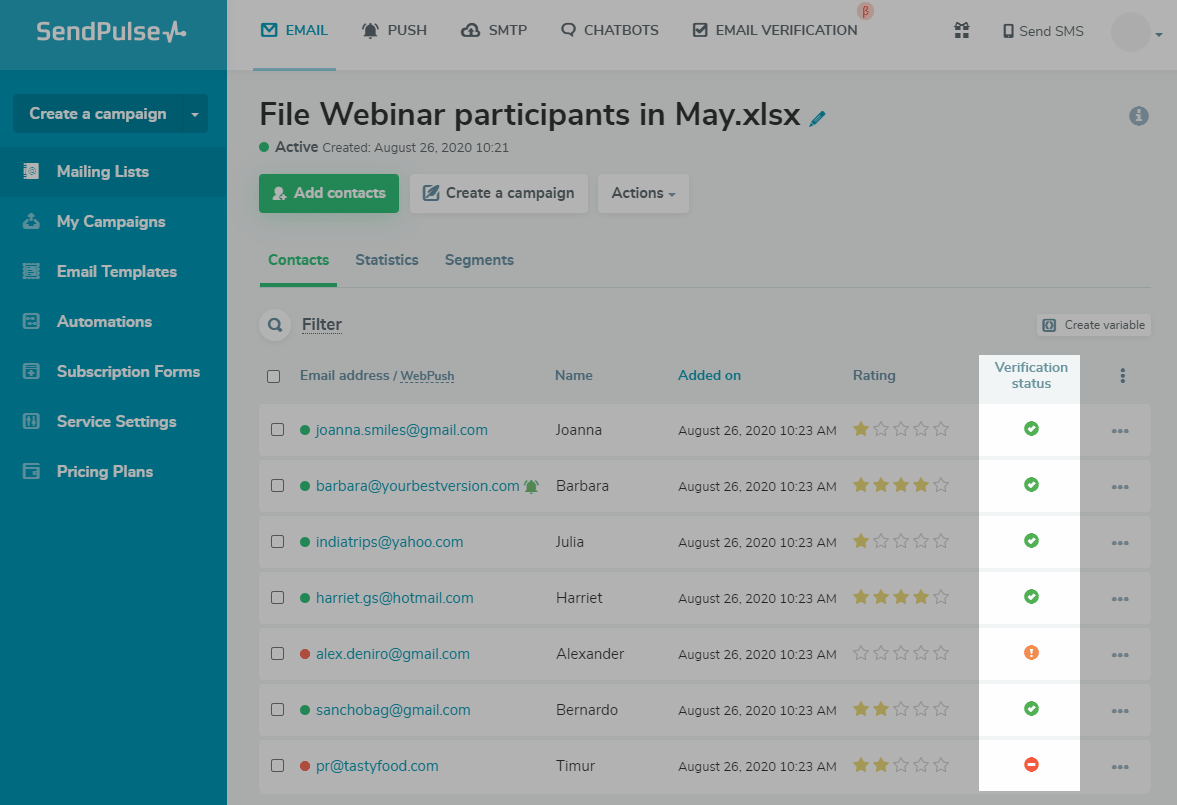Toggle the select-all contacts checkbox
The height and width of the screenshot is (805, 1177).
274,377
